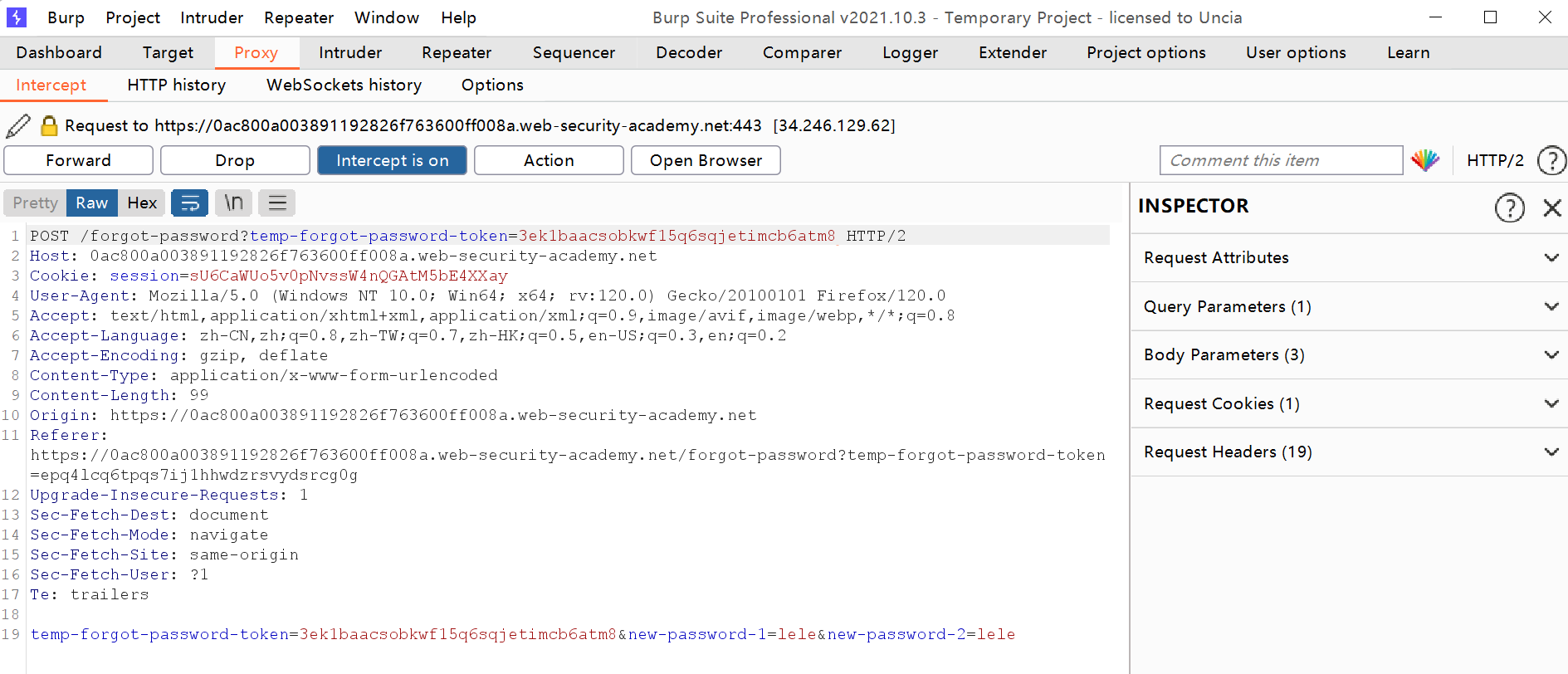Click the Sec-Fetch-Site: same-origin header
The image size is (1568, 674).
tap(164, 554)
